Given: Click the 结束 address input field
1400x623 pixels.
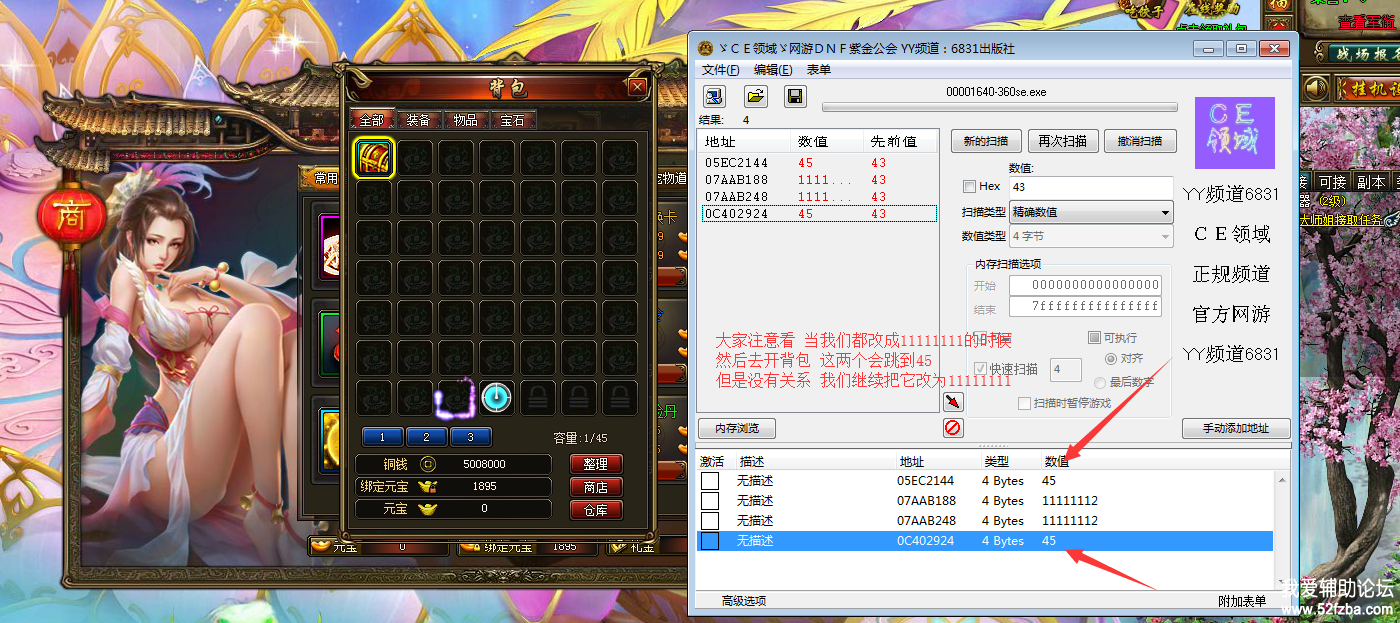Looking at the screenshot, I should (1085, 307).
